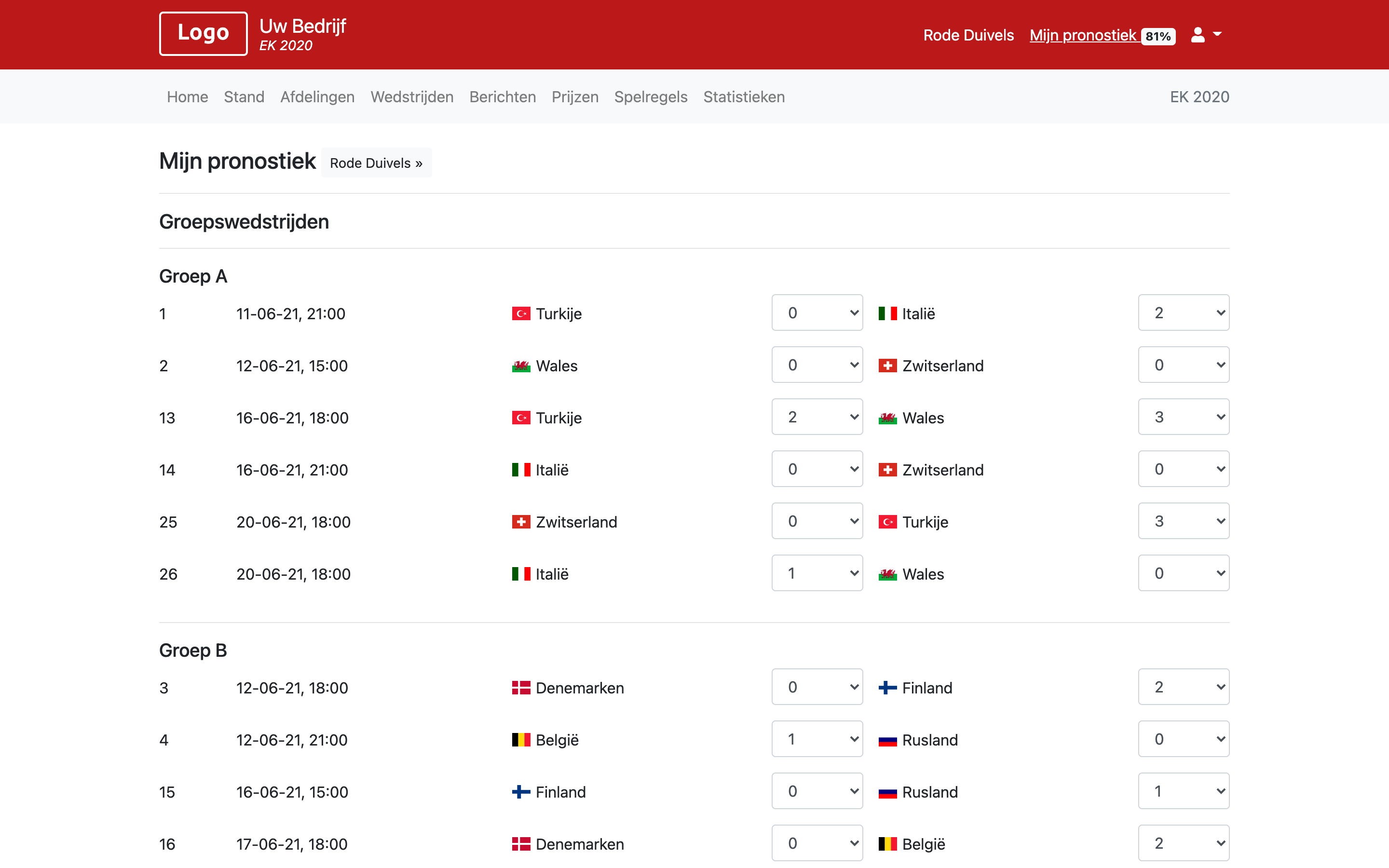The width and height of the screenshot is (1389, 868).
Task: Click the Groep A heading
Action: point(193,276)
